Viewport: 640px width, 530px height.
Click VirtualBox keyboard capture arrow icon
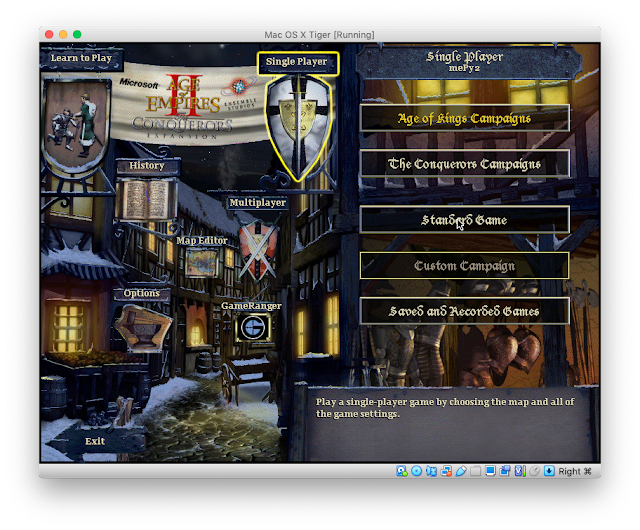(x=549, y=471)
